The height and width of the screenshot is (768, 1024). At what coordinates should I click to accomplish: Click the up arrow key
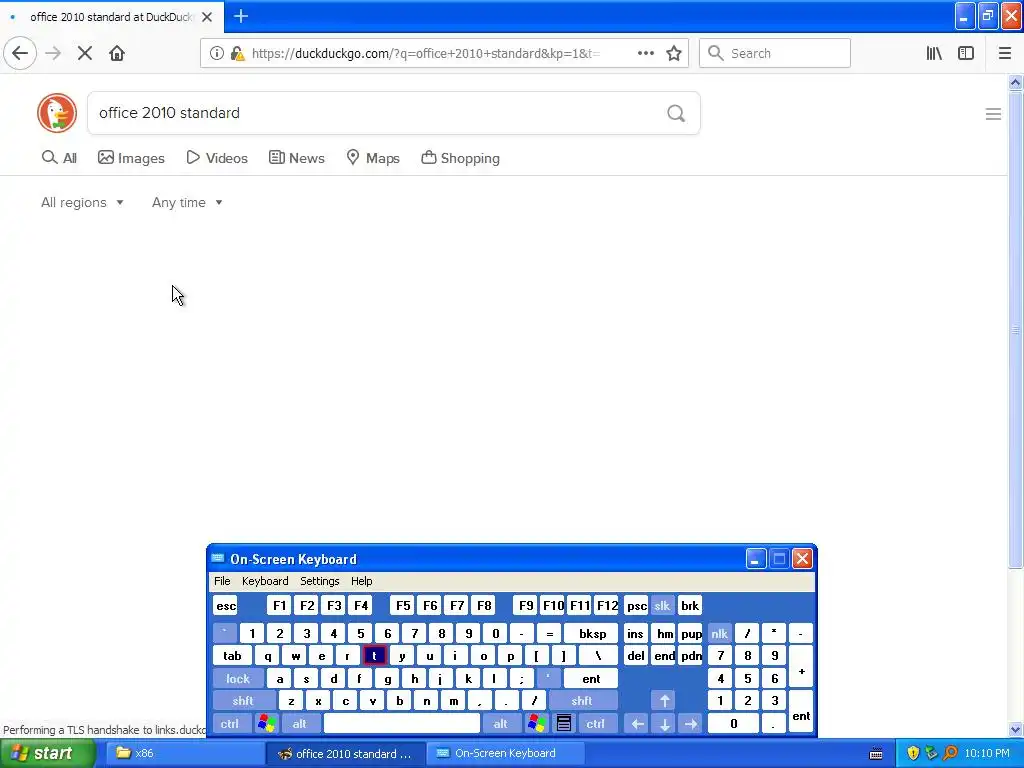pos(664,701)
